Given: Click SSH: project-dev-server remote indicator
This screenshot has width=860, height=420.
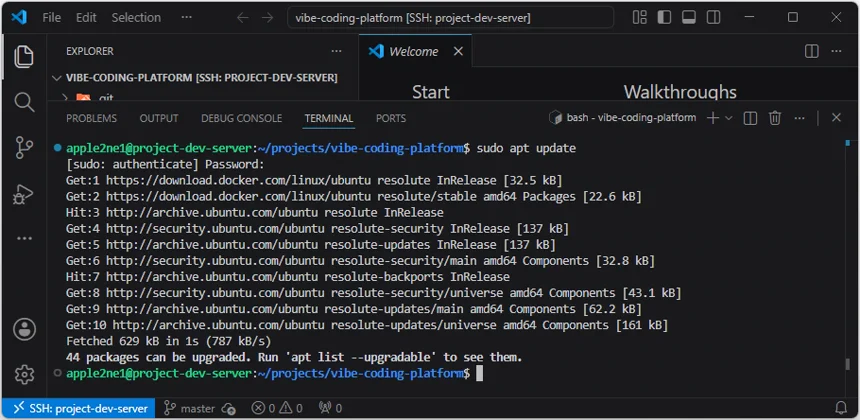Looking at the screenshot, I should coord(80,408).
